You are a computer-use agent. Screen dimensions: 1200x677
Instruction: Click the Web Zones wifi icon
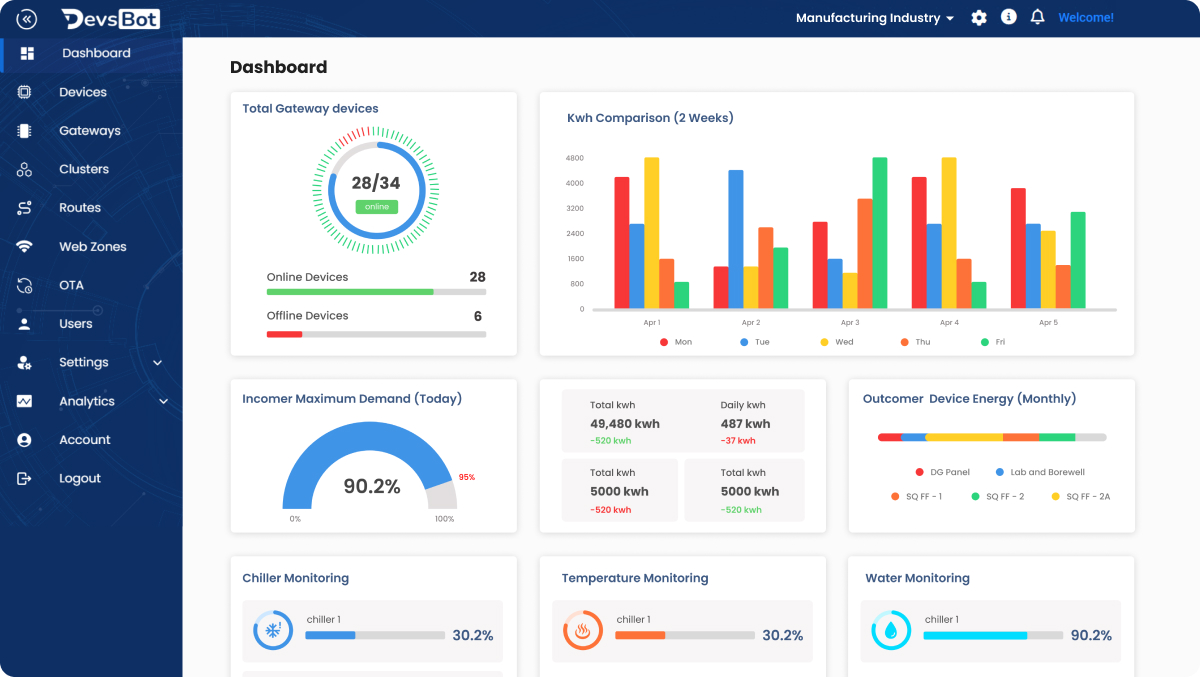(25, 247)
